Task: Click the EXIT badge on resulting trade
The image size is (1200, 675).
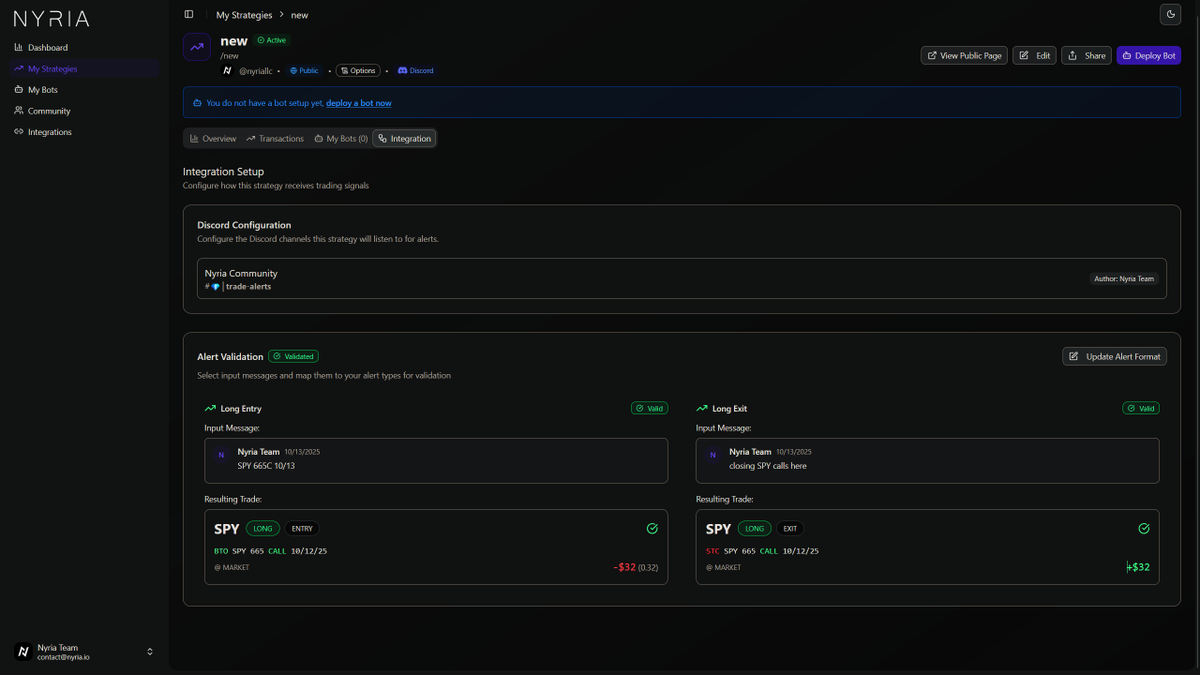Action: [790, 529]
